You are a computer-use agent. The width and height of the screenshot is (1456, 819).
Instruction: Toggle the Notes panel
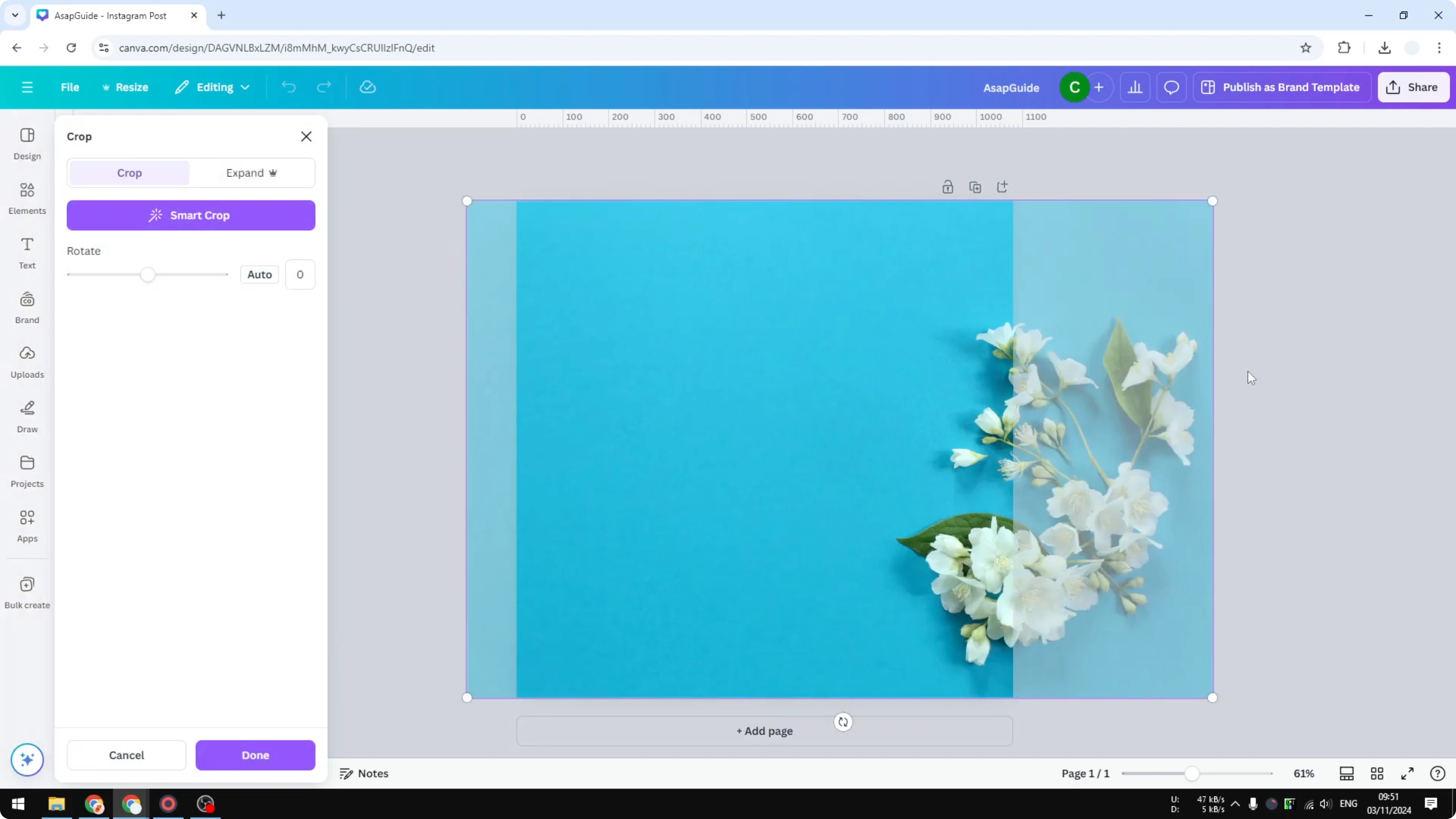(x=364, y=773)
